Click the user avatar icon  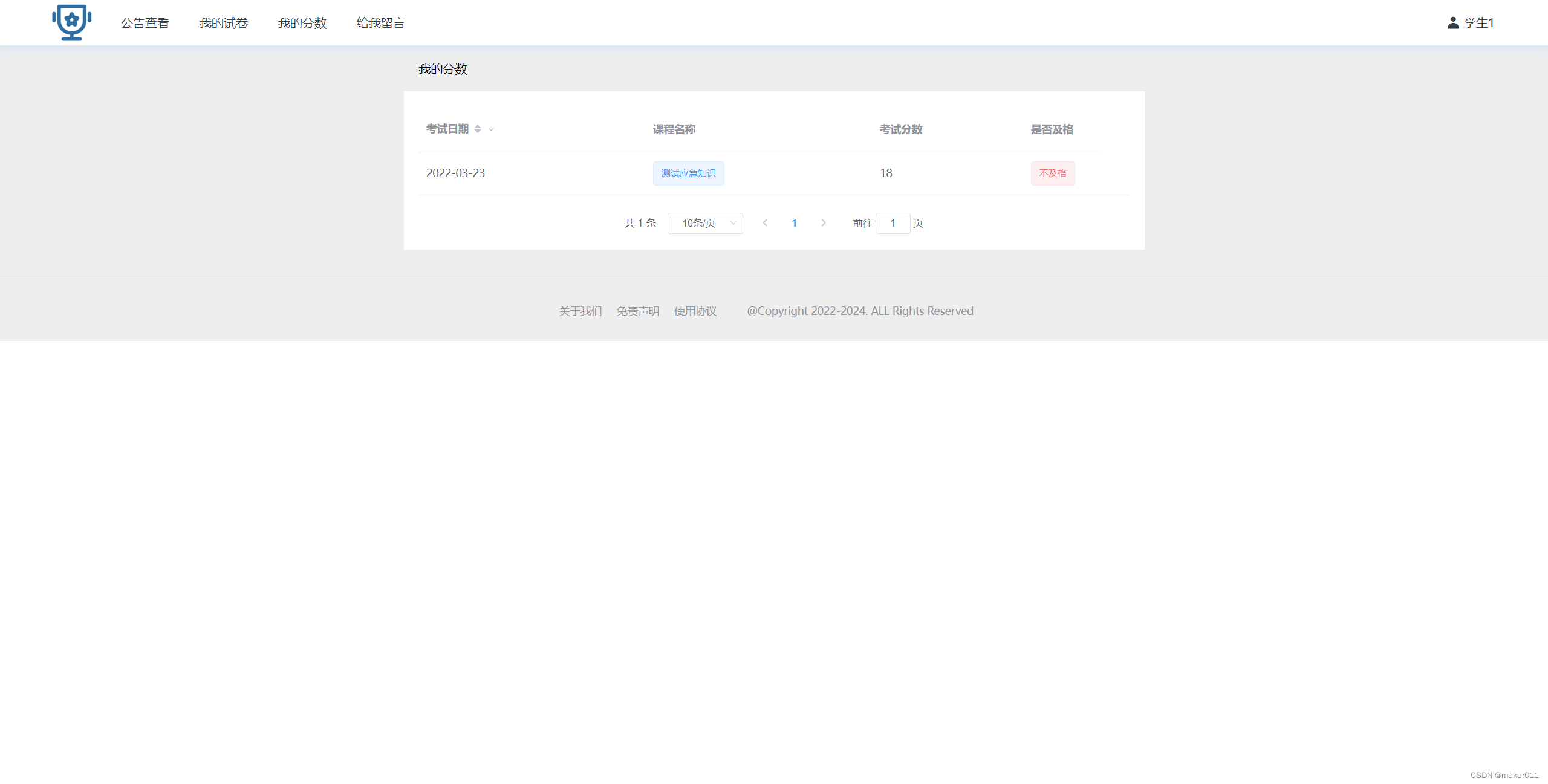(1452, 23)
